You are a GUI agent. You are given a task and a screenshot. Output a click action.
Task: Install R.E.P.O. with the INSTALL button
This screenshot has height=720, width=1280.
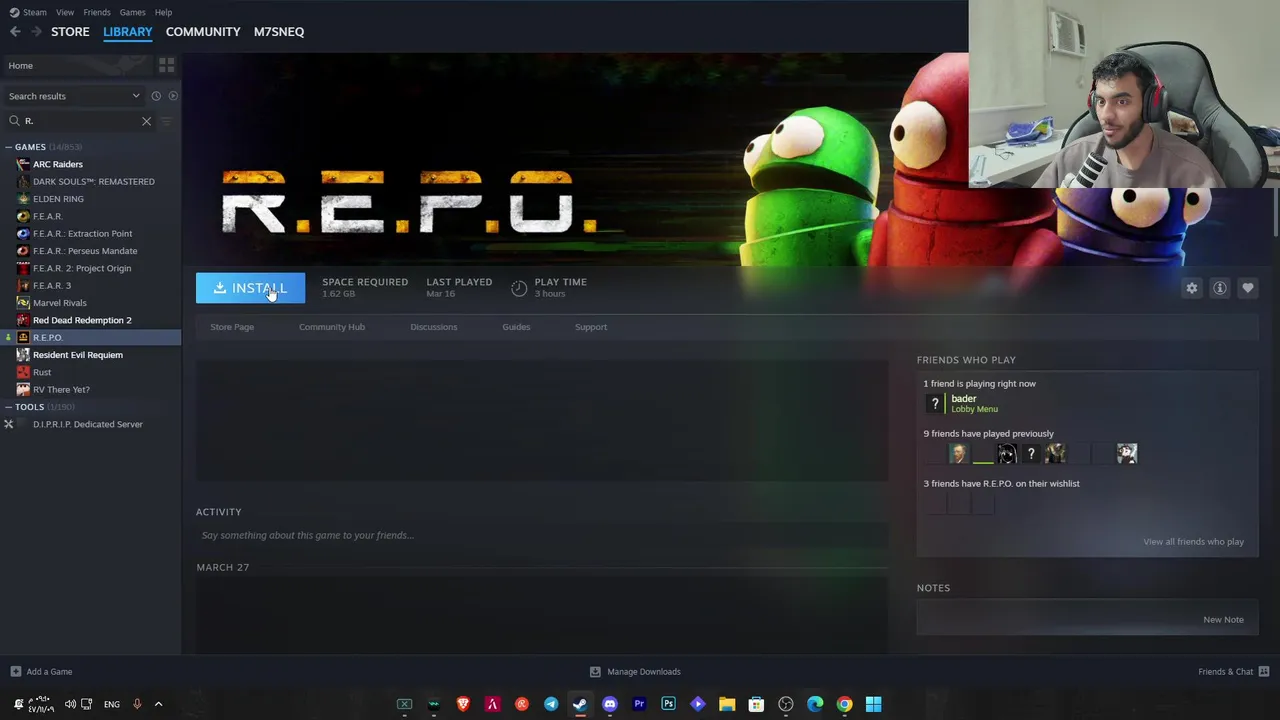tap(250, 288)
